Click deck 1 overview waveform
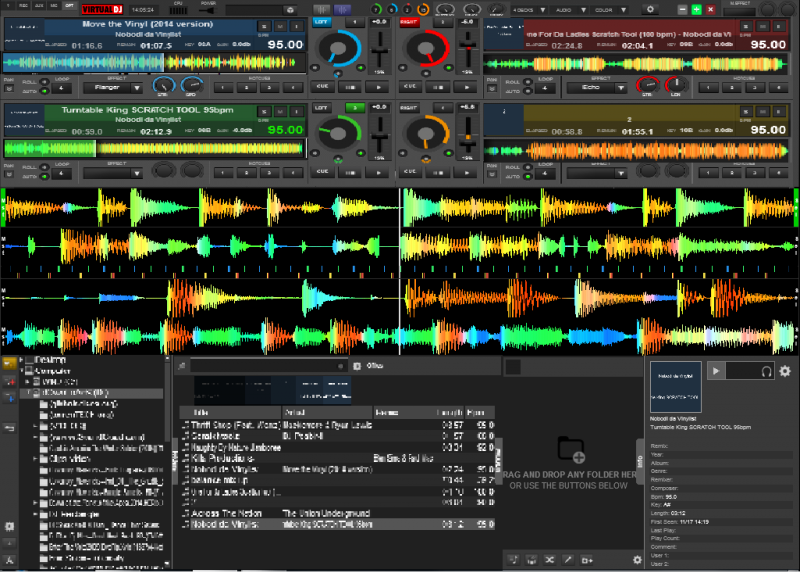The width and height of the screenshot is (800, 573). 154,63
